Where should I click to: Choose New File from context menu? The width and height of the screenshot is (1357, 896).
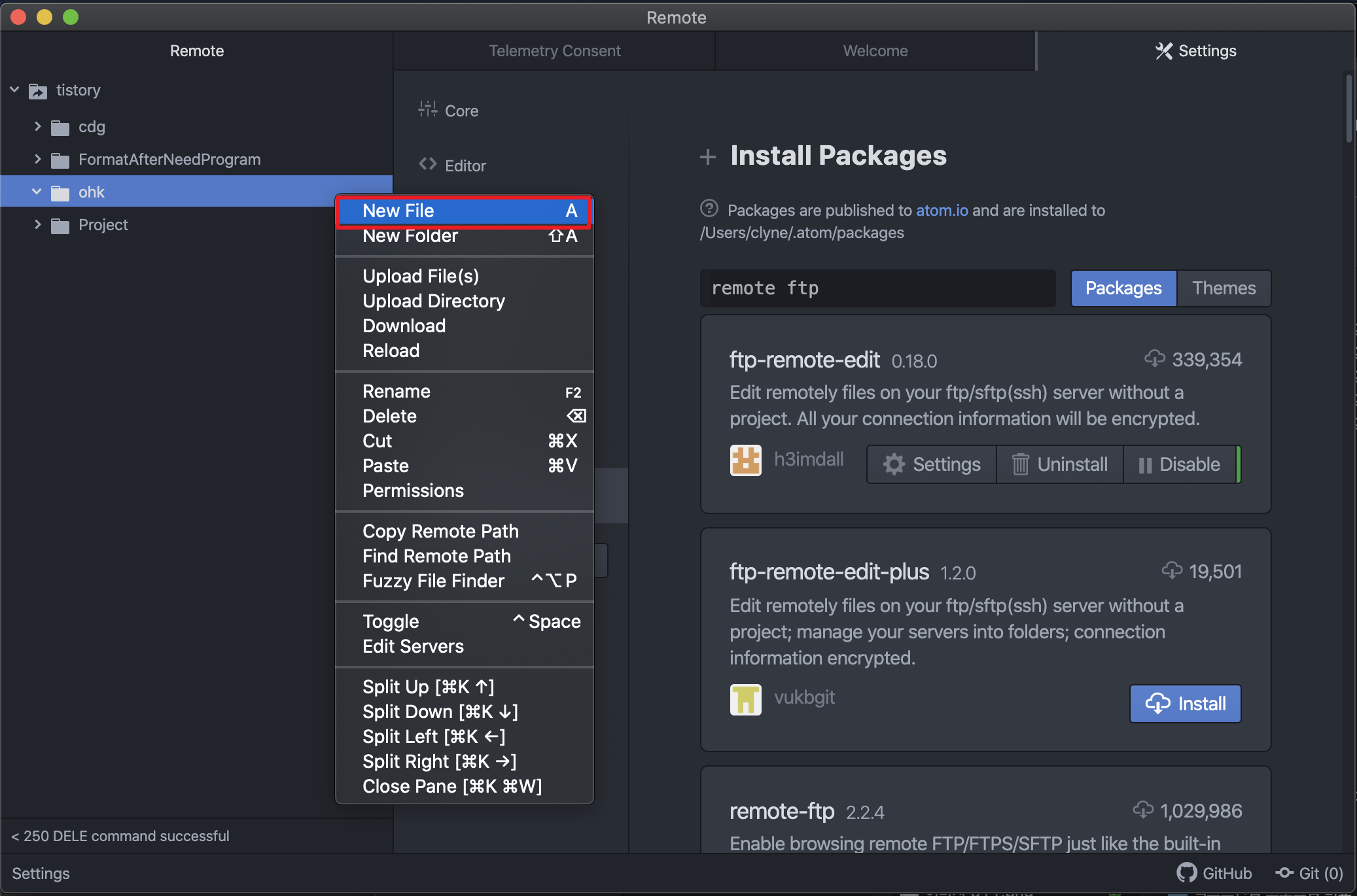[463, 211]
